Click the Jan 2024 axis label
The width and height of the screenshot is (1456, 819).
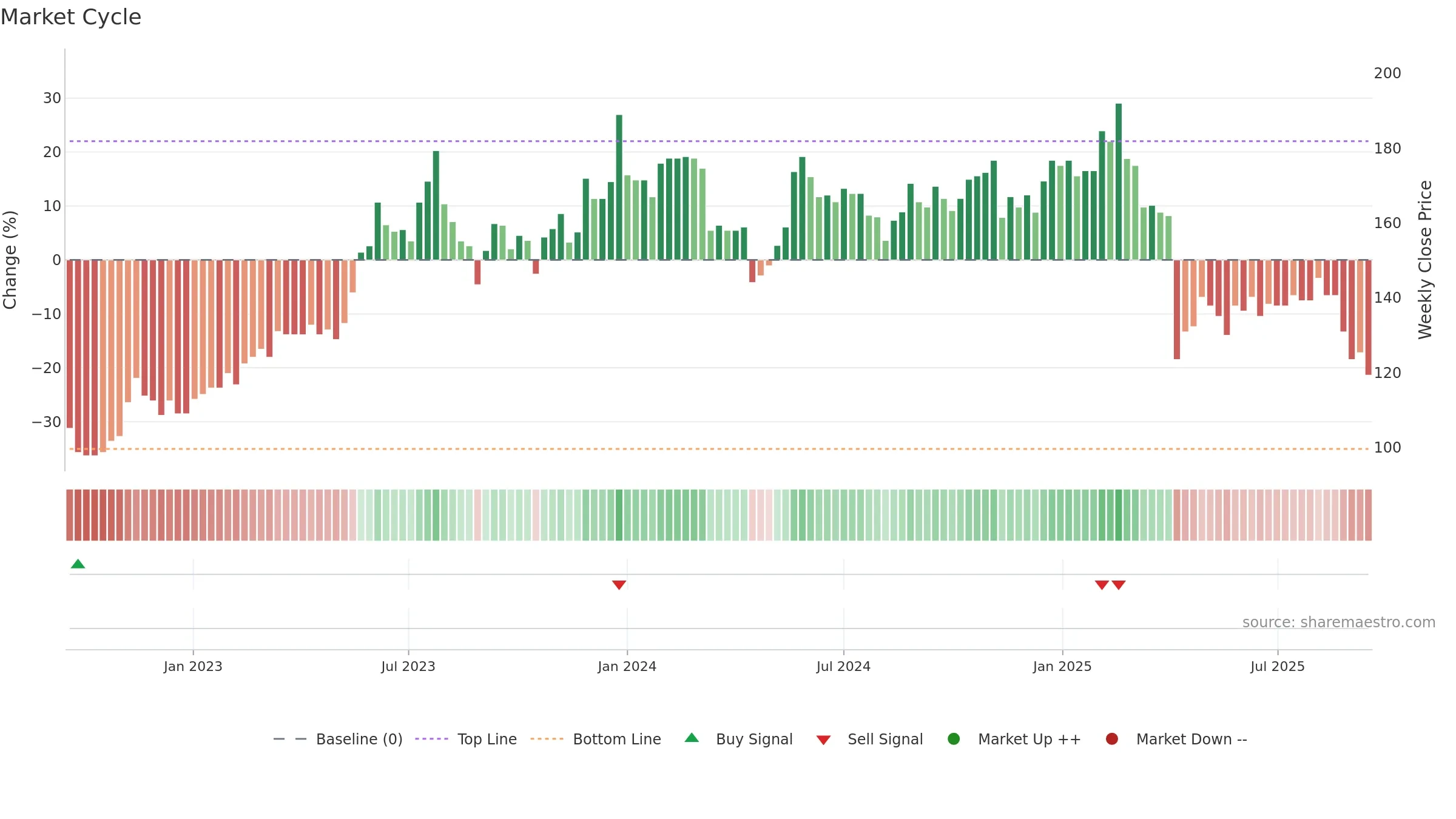(627, 667)
